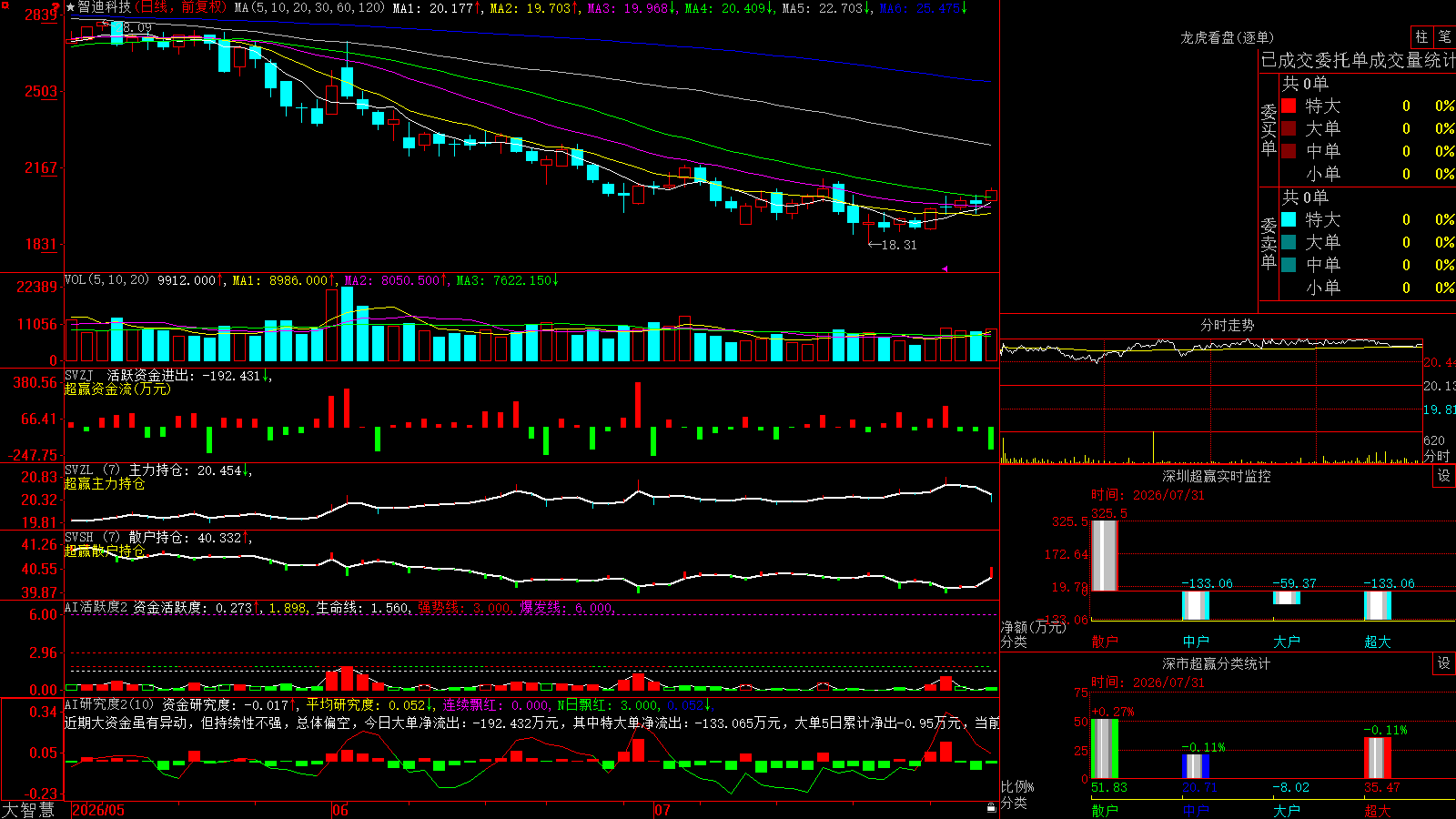Image resolution: width=1456 pixels, height=819 pixels.
Task: Click the yellow 超赢资金流(万元) label
Action: tap(117, 389)
